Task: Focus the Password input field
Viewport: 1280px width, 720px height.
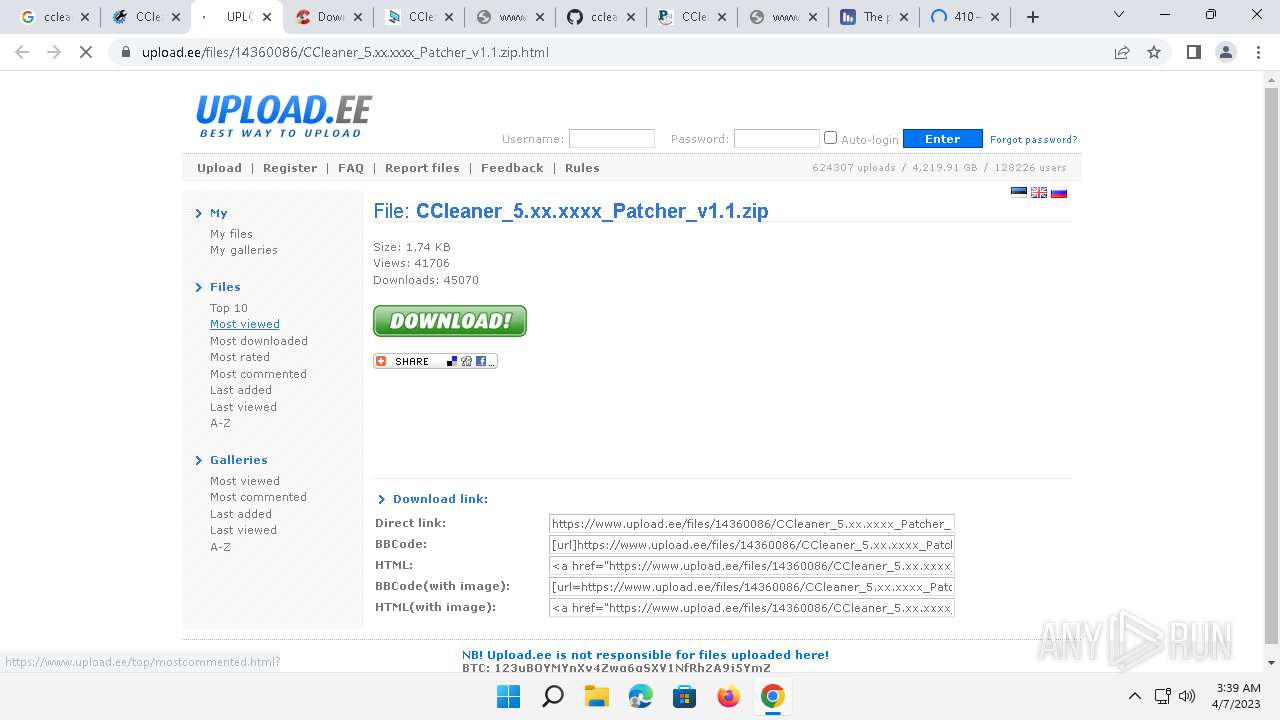Action: (776, 139)
